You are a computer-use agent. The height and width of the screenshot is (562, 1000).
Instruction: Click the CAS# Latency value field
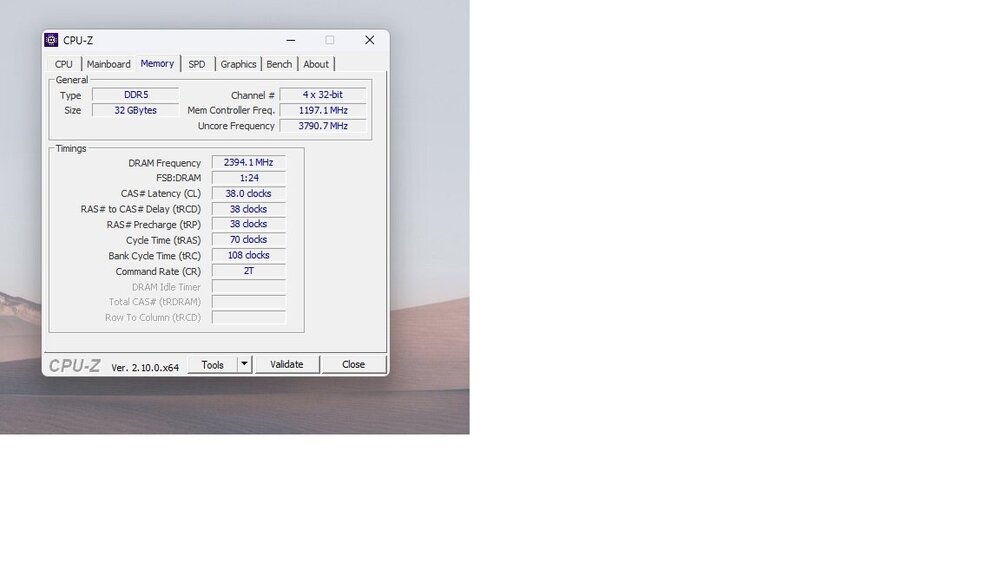[x=248, y=194]
